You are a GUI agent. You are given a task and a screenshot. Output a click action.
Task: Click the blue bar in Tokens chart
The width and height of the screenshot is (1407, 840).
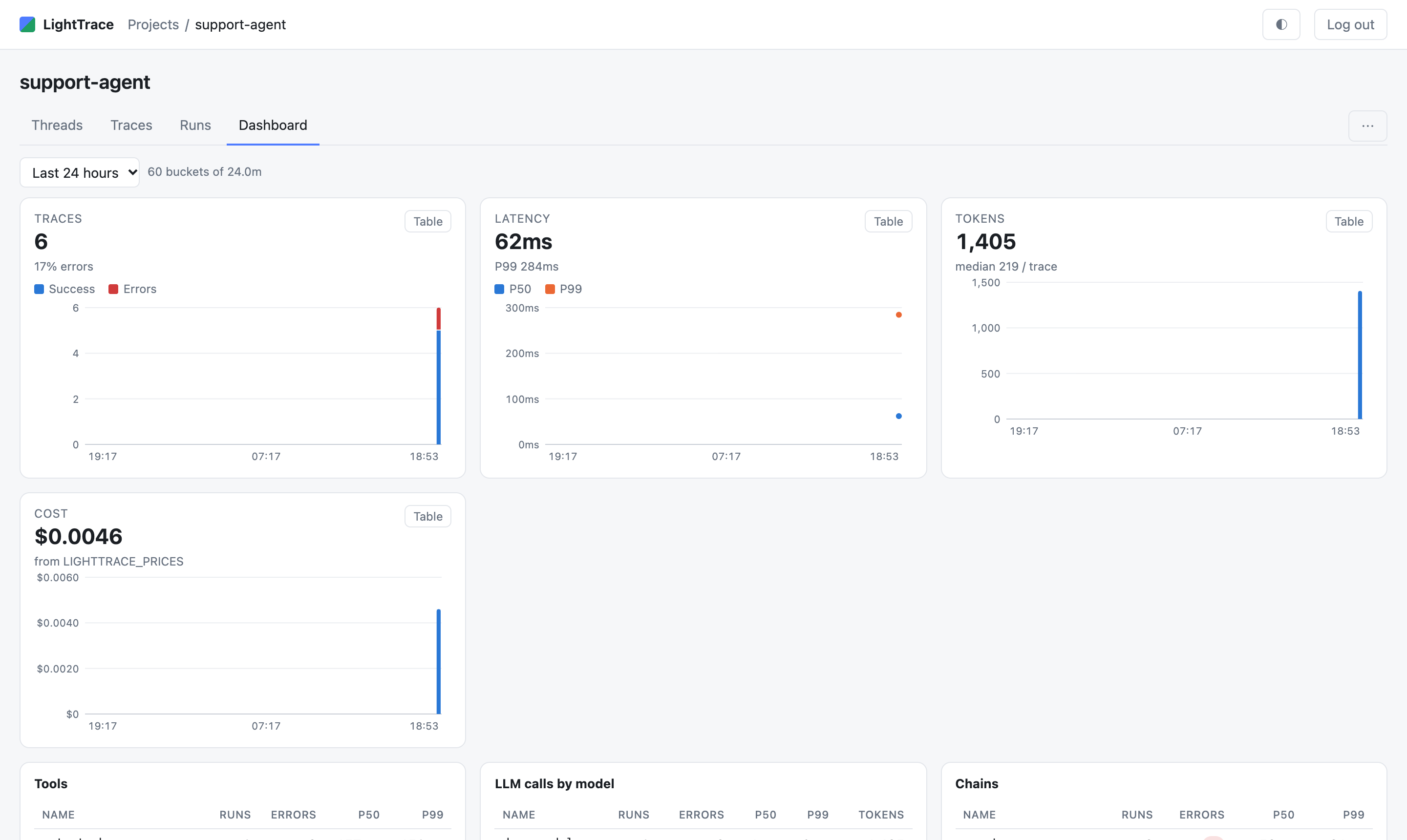(x=1360, y=355)
